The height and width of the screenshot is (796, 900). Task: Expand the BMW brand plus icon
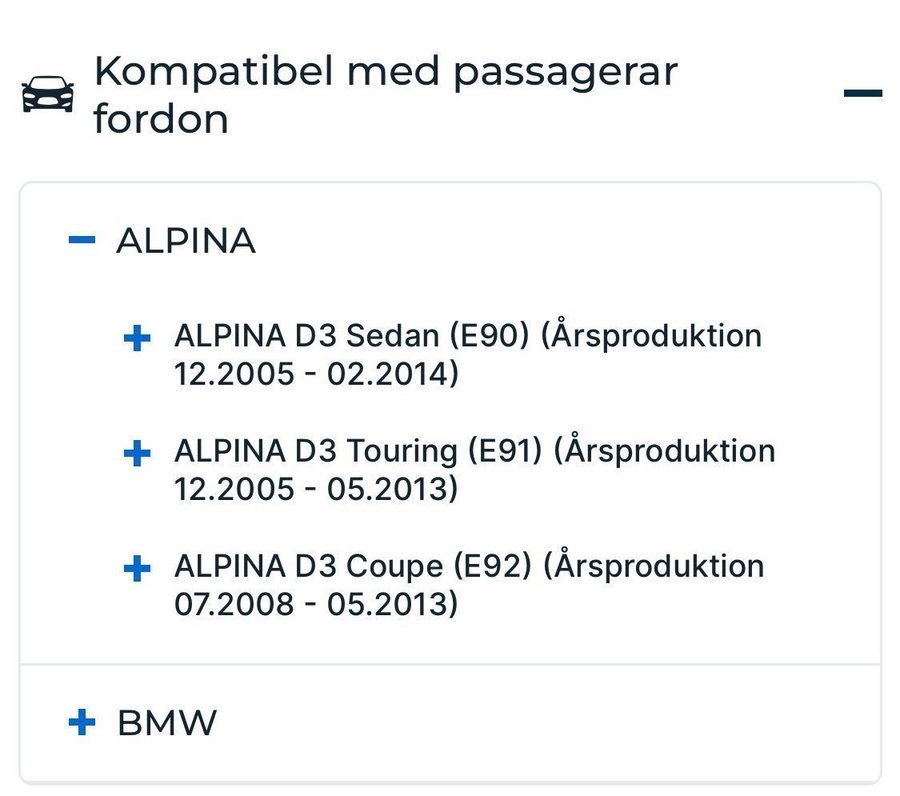tap(82, 722)
